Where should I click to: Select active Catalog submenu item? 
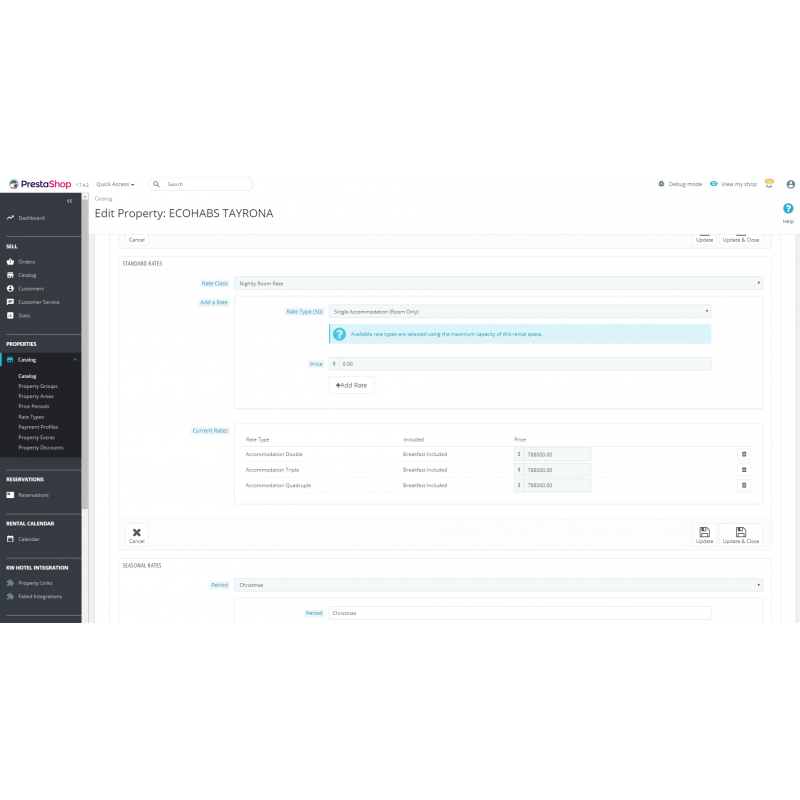click(x=27, y=376)
